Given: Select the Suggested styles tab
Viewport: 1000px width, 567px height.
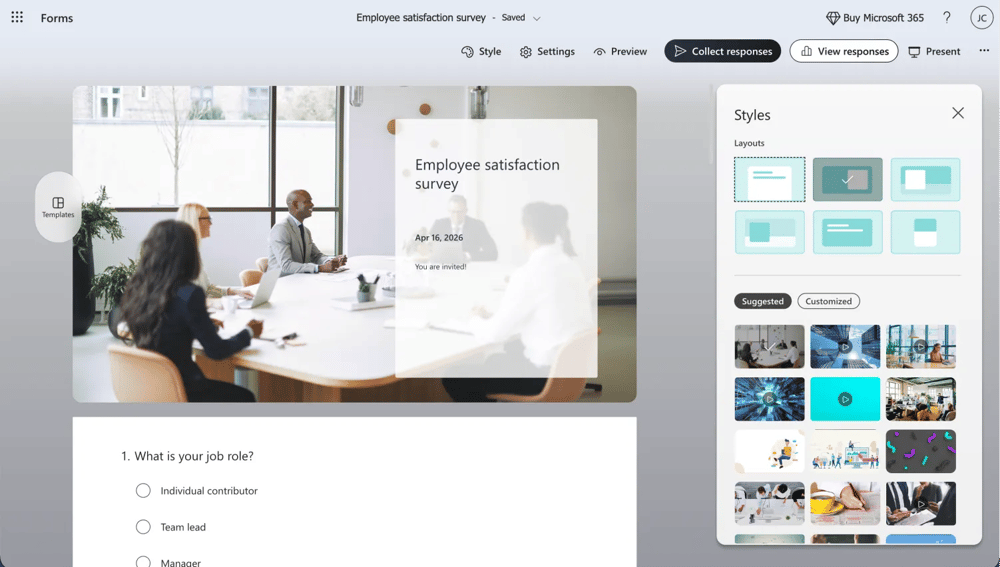Looking at the screenshot, I should (x=762, y=301).
